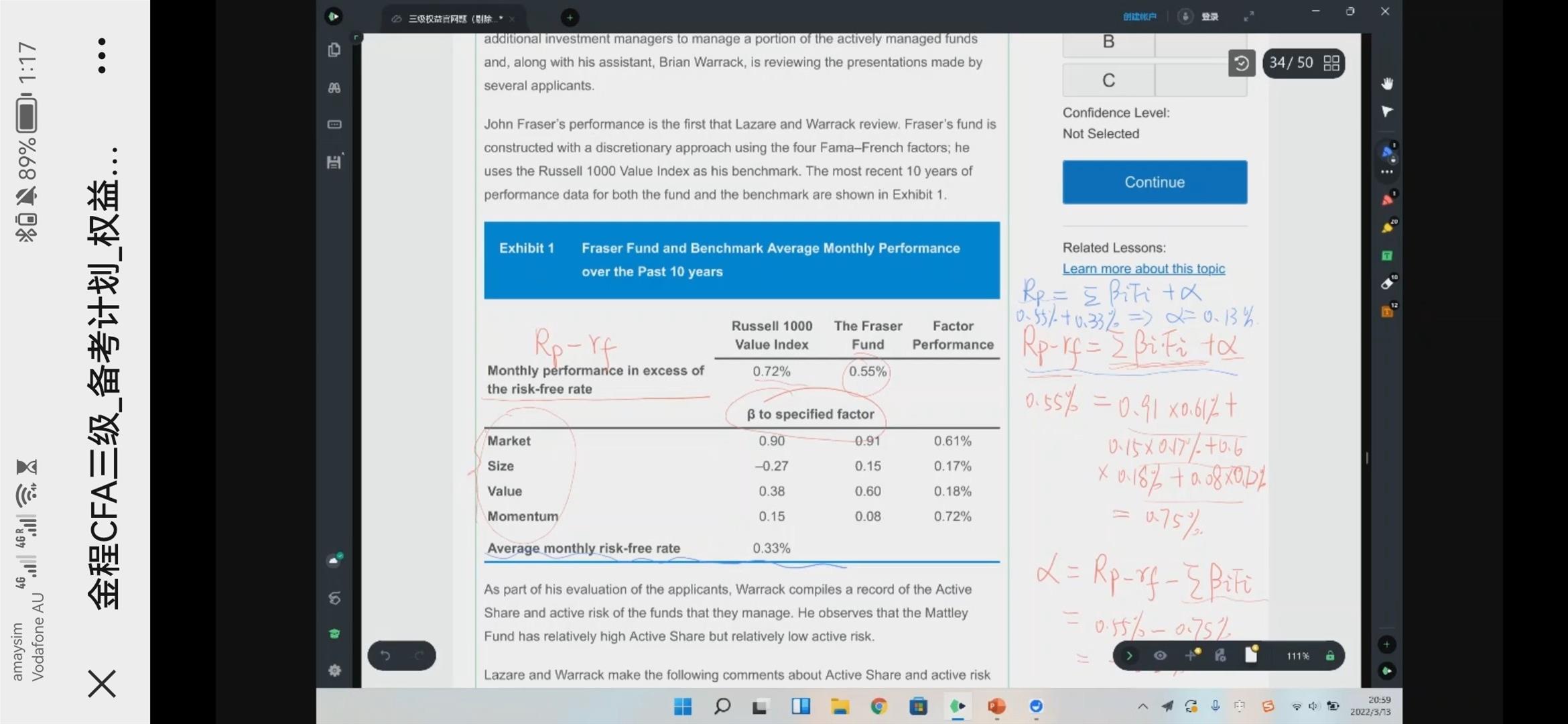This screenshot has height=724, width=1568.
Task: Select the yellow highlighter tool
Action: (x=1386, y=228)
